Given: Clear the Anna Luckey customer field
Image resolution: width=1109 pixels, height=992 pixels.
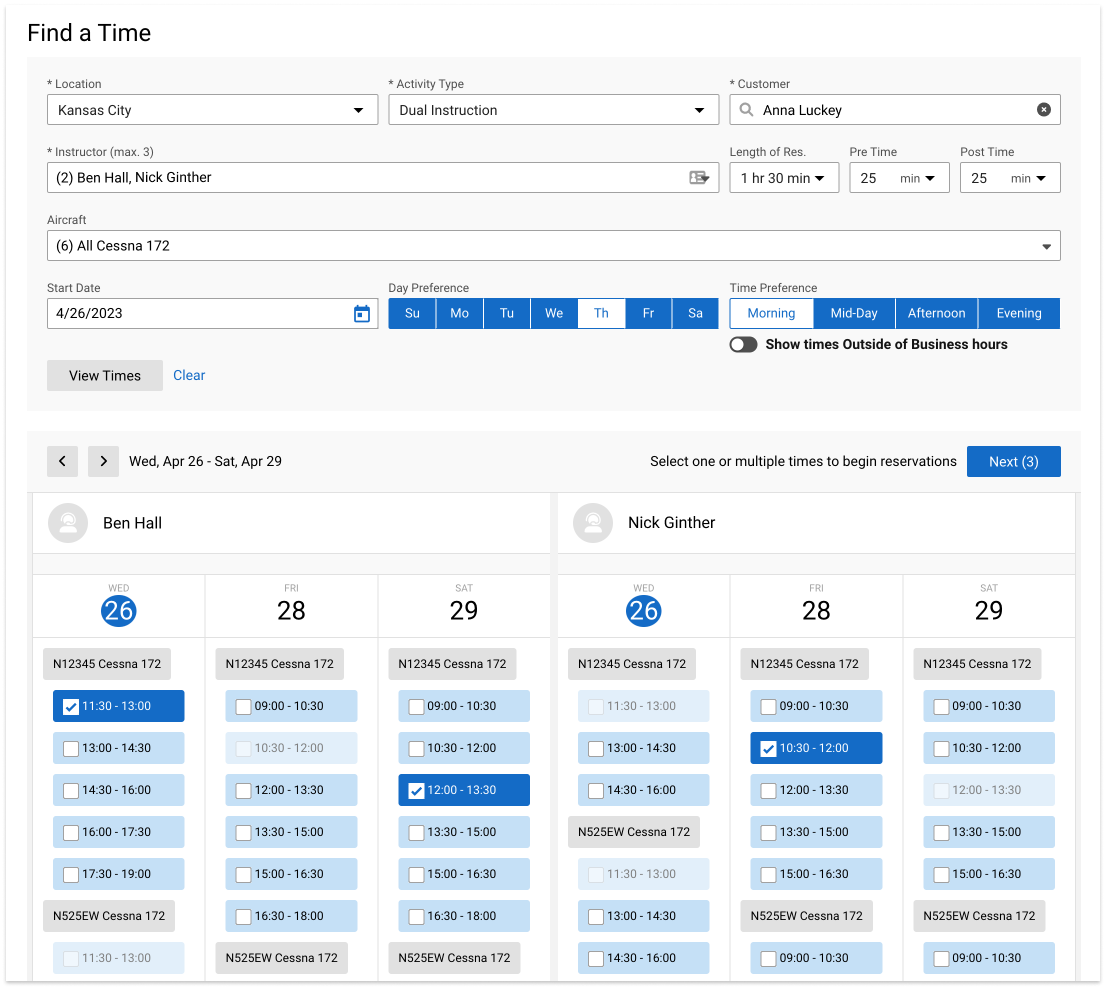Looking at the screenshot, I should pyautogui.click(x=1045, y=110).
